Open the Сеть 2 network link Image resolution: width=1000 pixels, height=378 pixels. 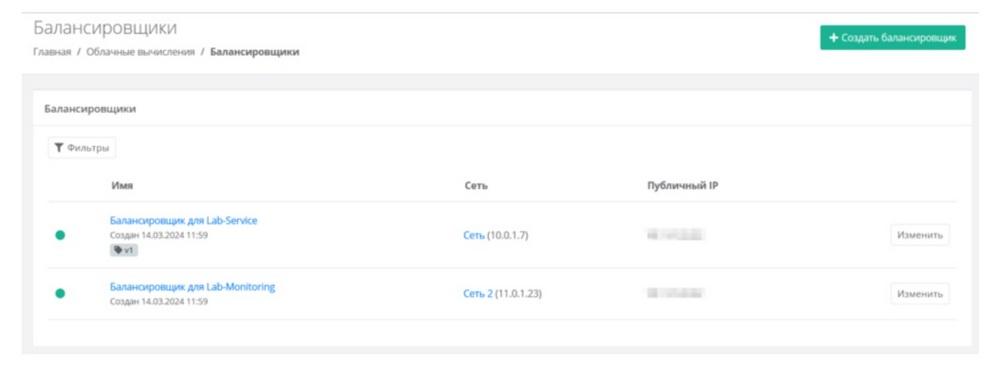(478, 294)
